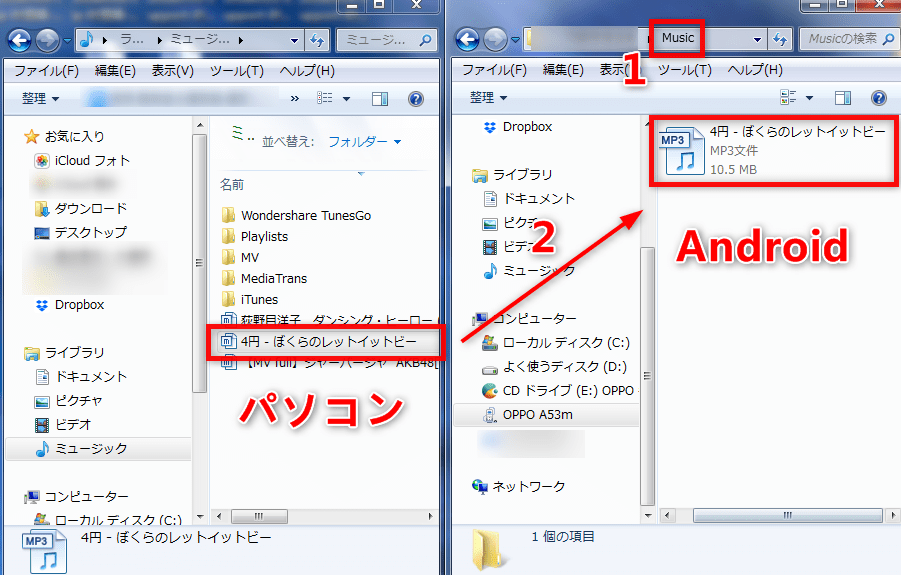Open 整理 dropdown in right window
This screenshot has width=901, height=575.
pyautogui.click(x=488, y=98)
